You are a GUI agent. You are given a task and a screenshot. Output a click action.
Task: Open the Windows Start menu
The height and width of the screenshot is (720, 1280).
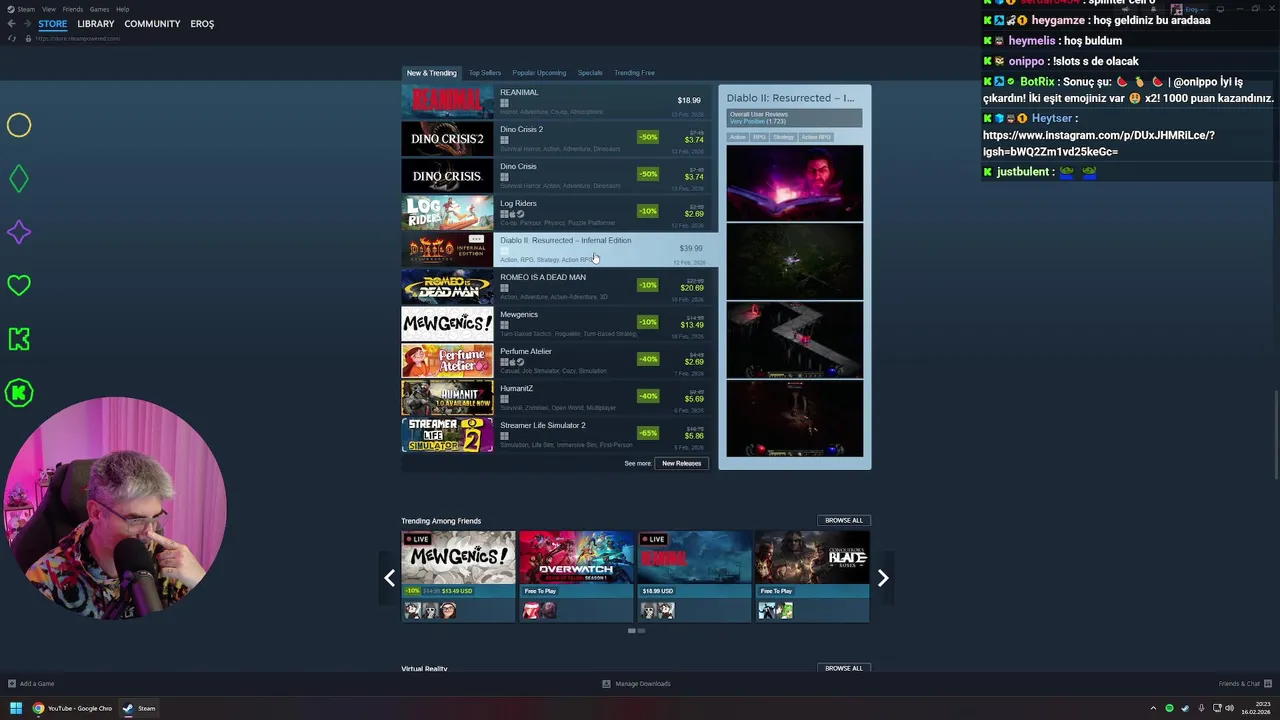tap(15, 708)
